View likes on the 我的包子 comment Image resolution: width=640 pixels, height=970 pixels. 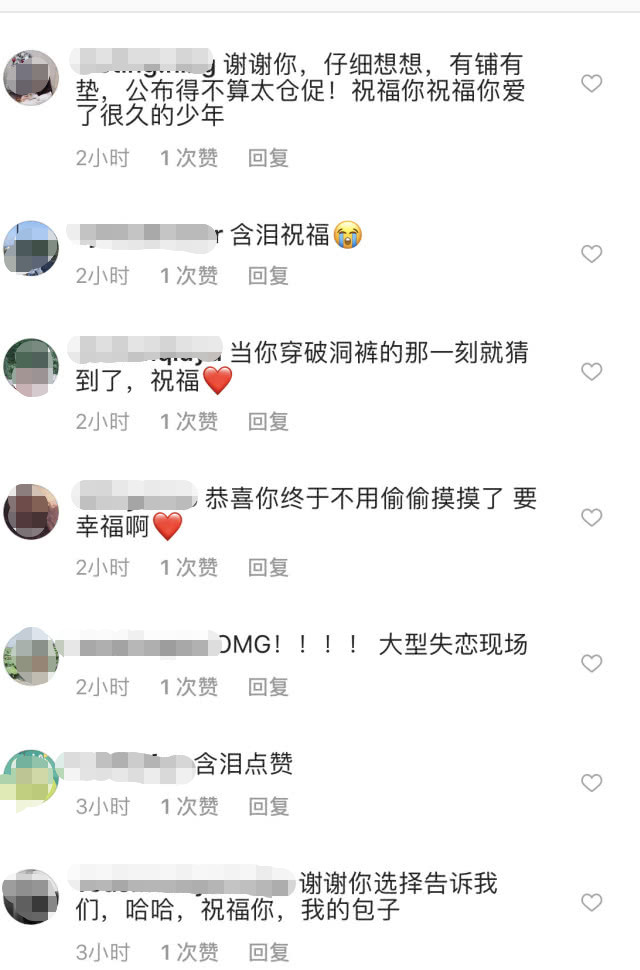(189, 952)
